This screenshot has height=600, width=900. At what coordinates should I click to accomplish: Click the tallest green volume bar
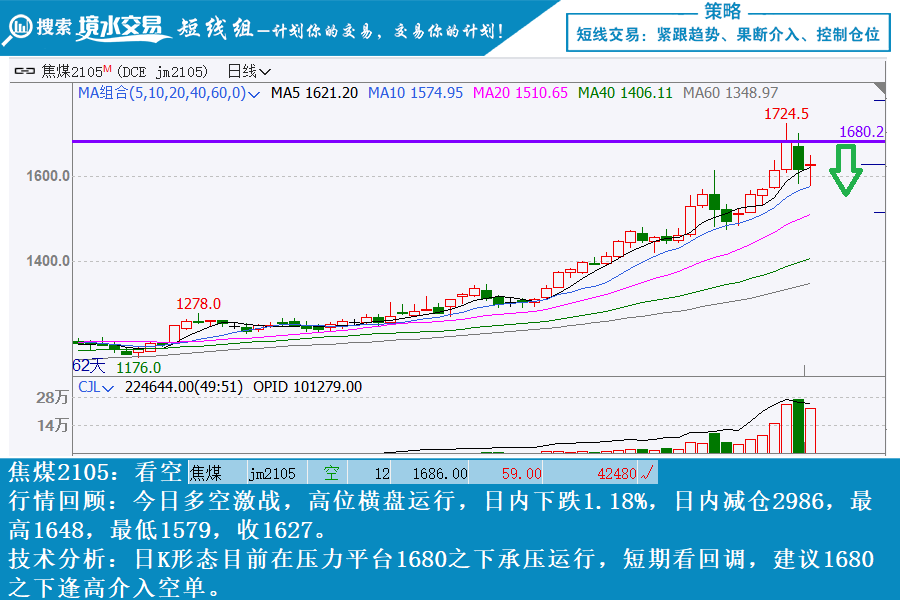pyautogui.click(x=798, y=426)
